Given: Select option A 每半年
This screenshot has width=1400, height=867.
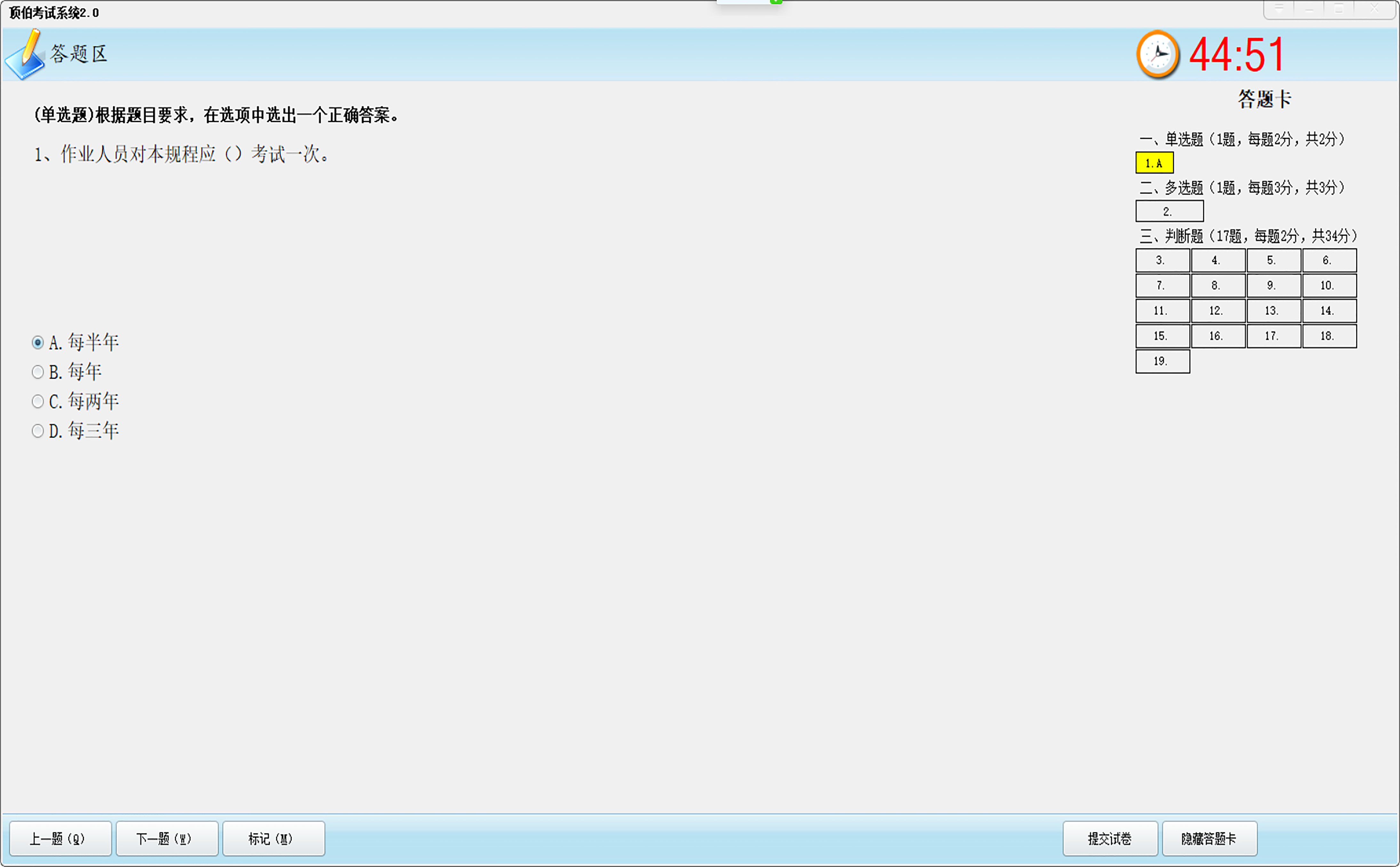Looking at the screenshot, I should tap(38, 342).
